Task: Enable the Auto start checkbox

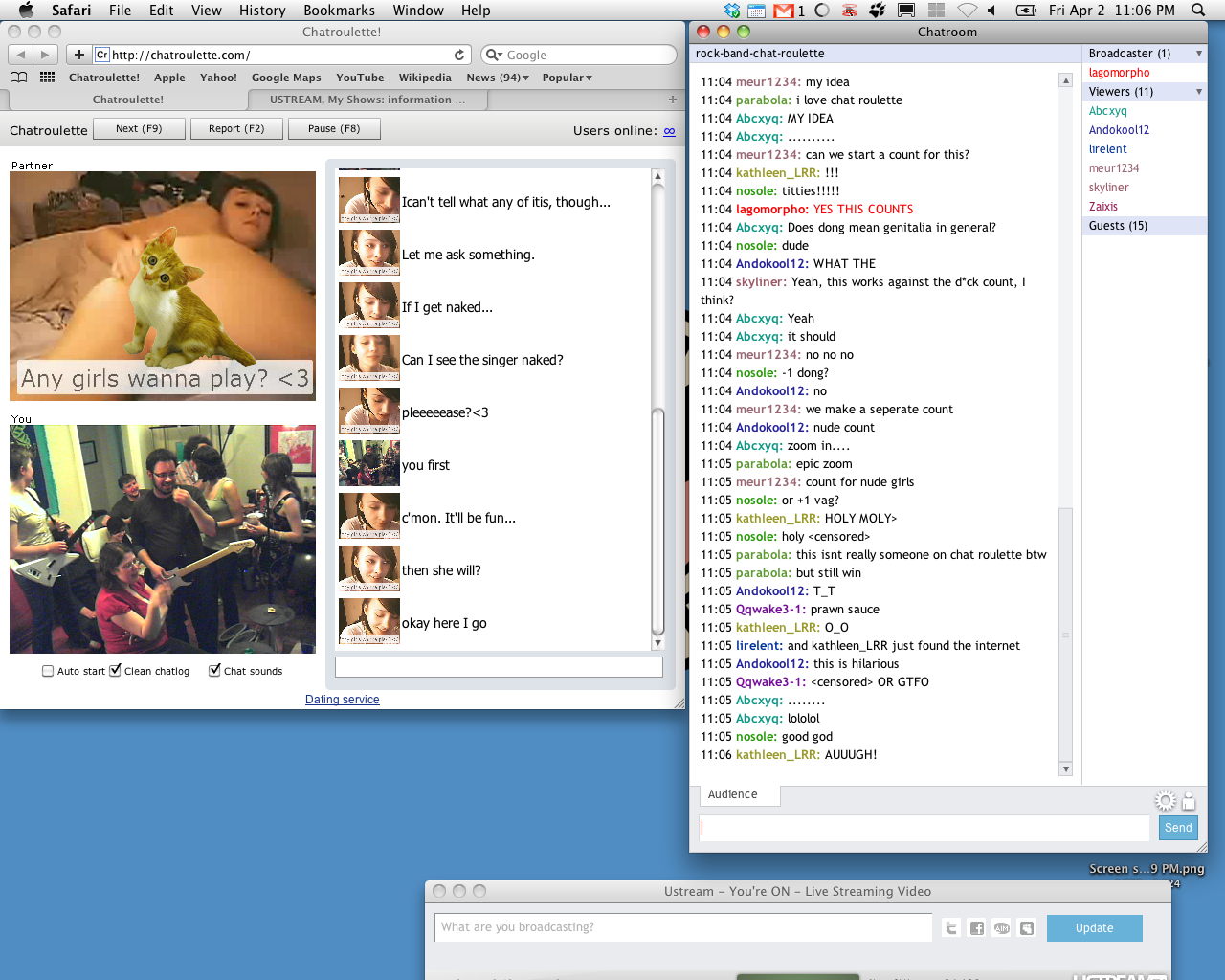Action: (48, 671)
